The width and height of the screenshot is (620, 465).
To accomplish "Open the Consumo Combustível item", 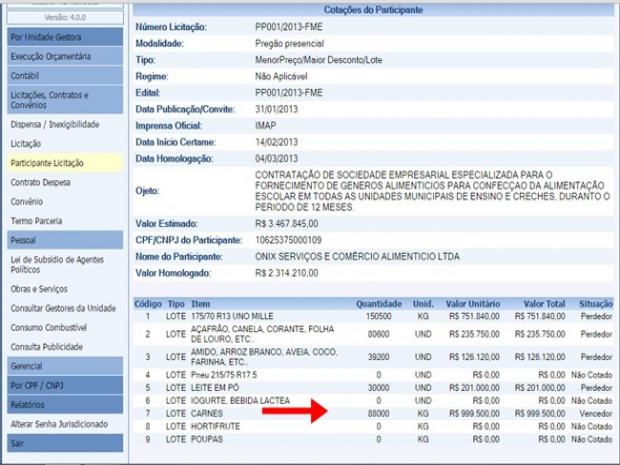I will [x=51, y=327].
